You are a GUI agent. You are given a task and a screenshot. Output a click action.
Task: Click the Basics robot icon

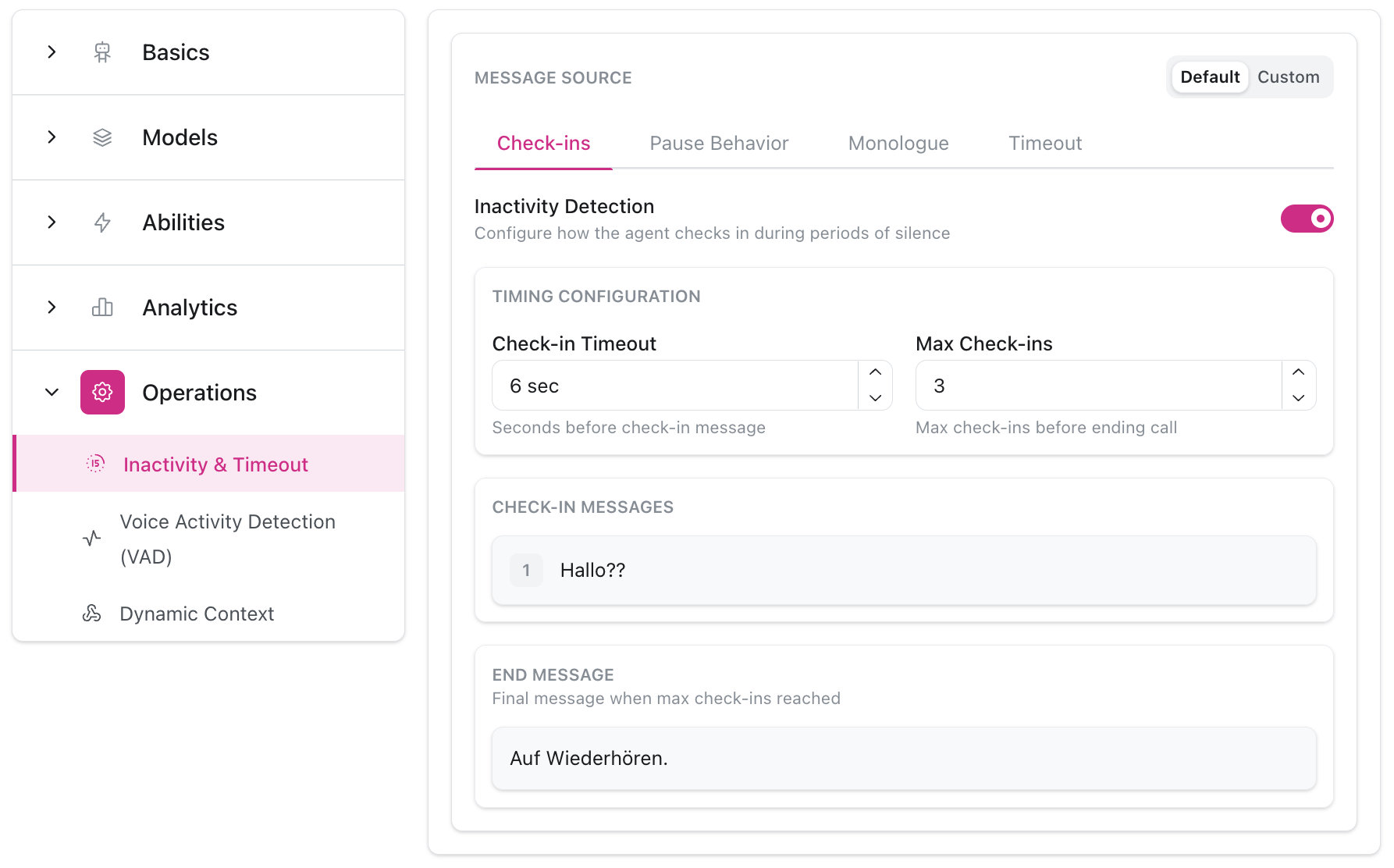pos(102,52)
